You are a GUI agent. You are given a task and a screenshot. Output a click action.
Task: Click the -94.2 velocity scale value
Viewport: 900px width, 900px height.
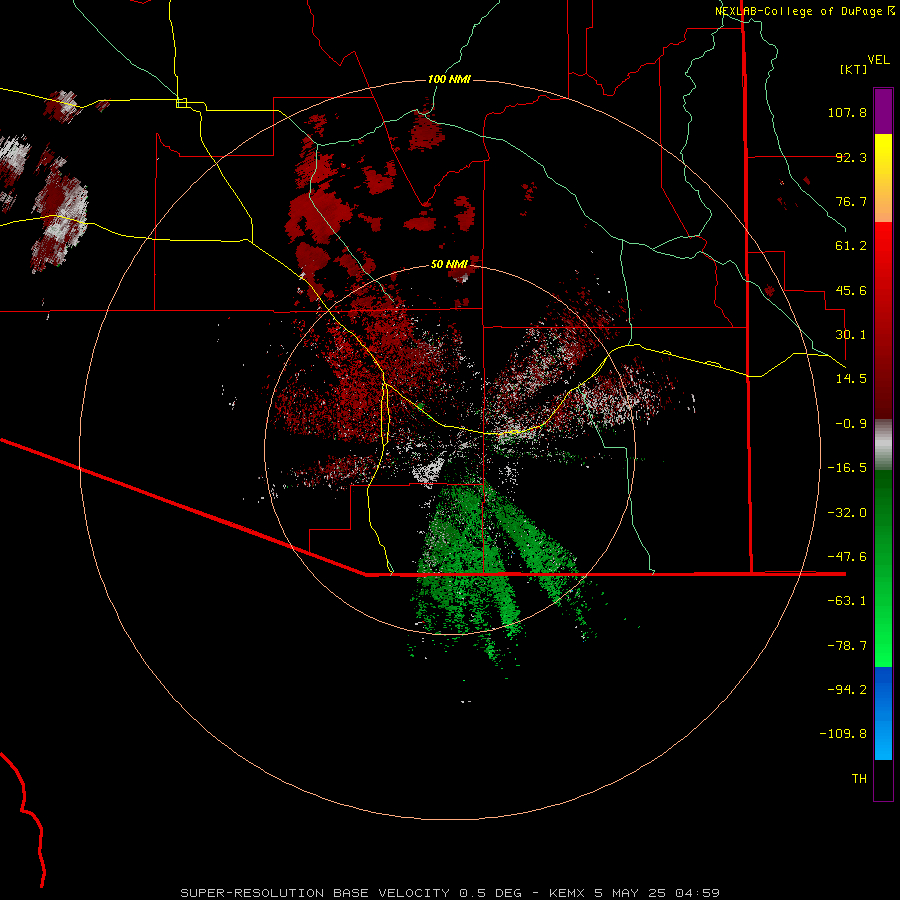coord(847,690)
